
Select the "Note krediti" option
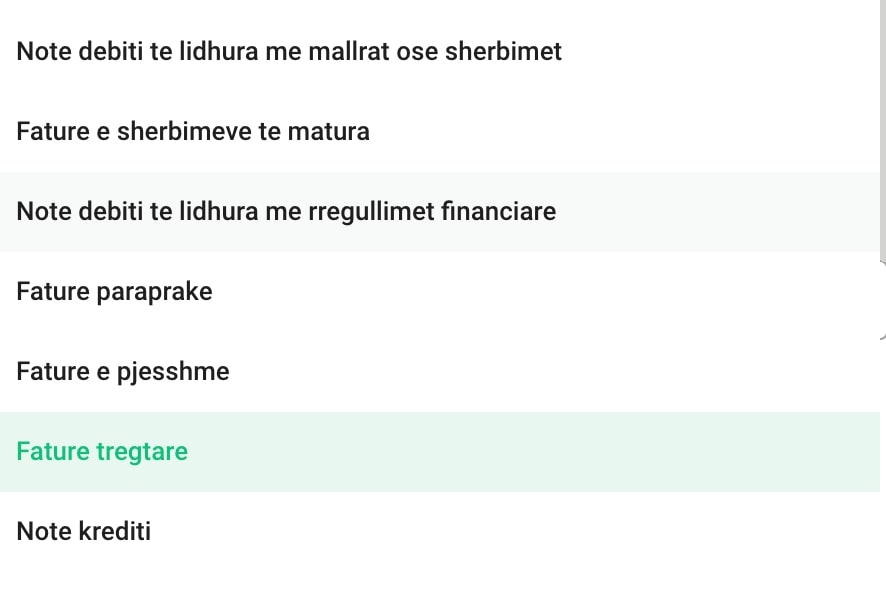(x=83, y=531)
